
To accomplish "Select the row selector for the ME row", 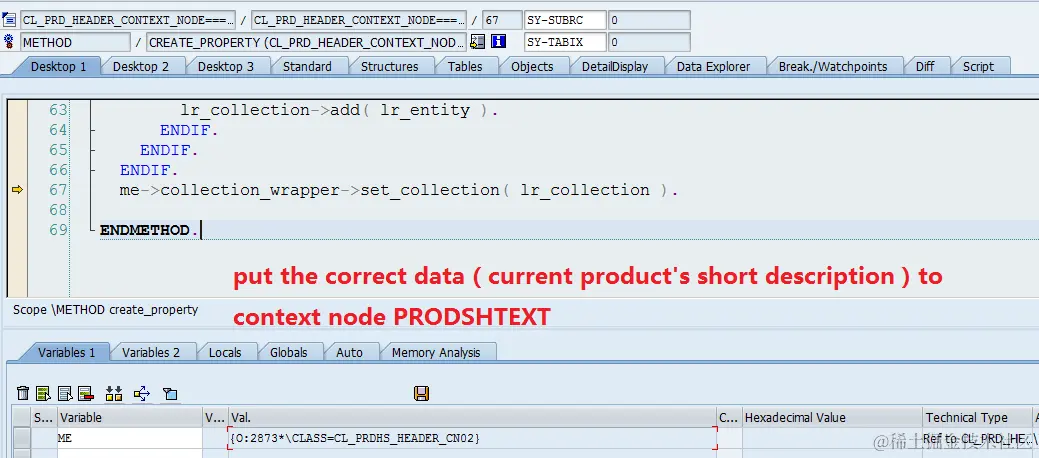I will click(x=22, y=438).
